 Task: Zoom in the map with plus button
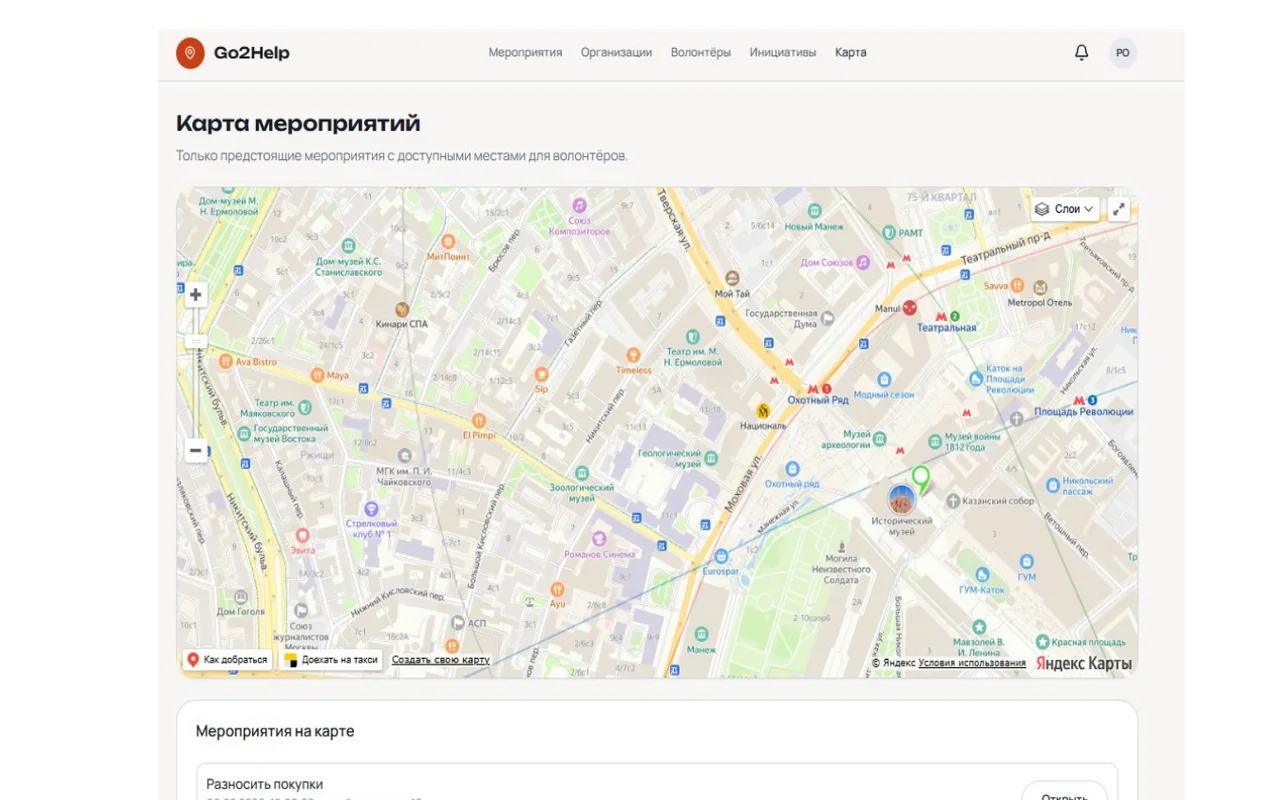point(196,295)
